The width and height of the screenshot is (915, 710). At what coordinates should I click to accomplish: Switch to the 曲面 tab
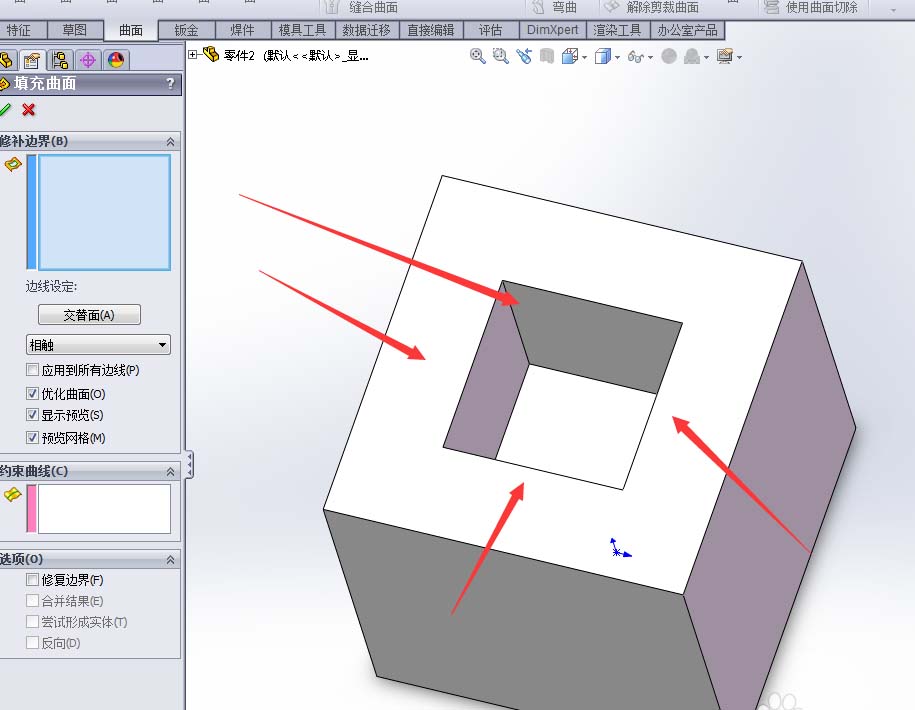(x=131, y=30)
